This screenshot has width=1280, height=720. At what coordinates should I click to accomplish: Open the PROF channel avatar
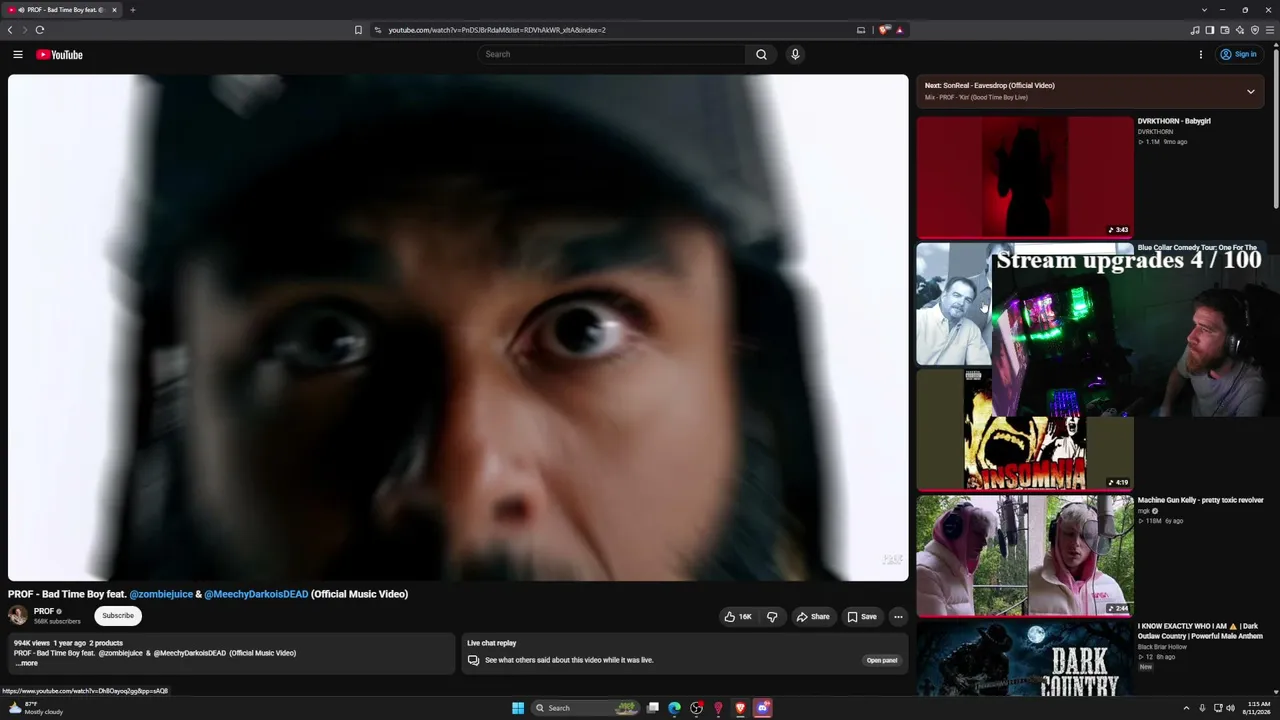(x=18, y=616)
